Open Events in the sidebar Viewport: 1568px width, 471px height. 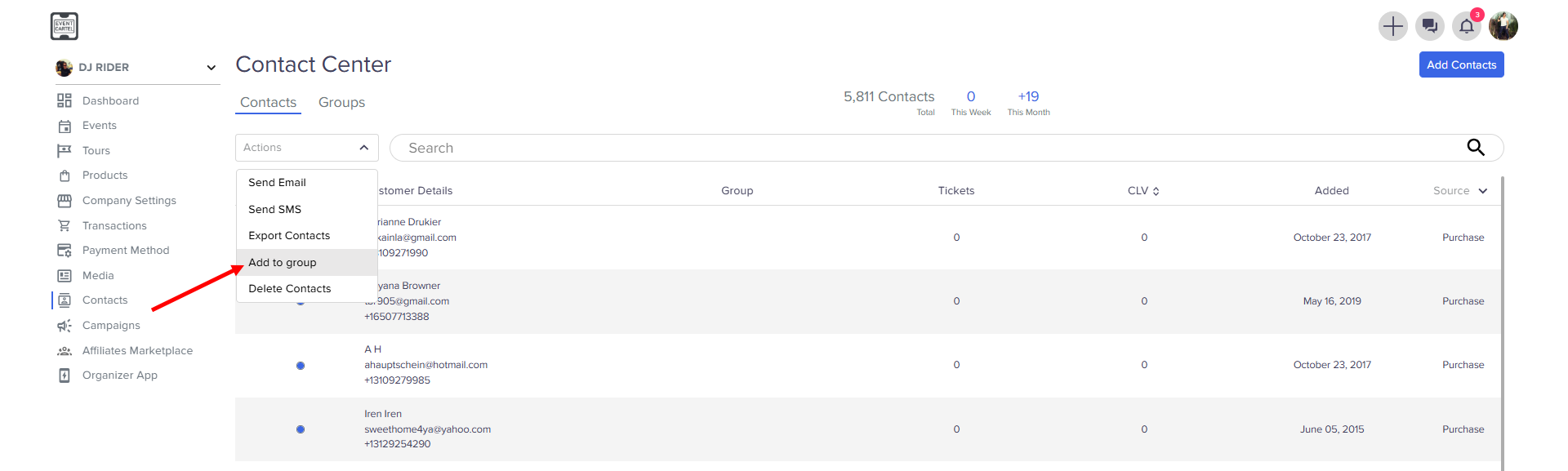[x=100, y=126]
